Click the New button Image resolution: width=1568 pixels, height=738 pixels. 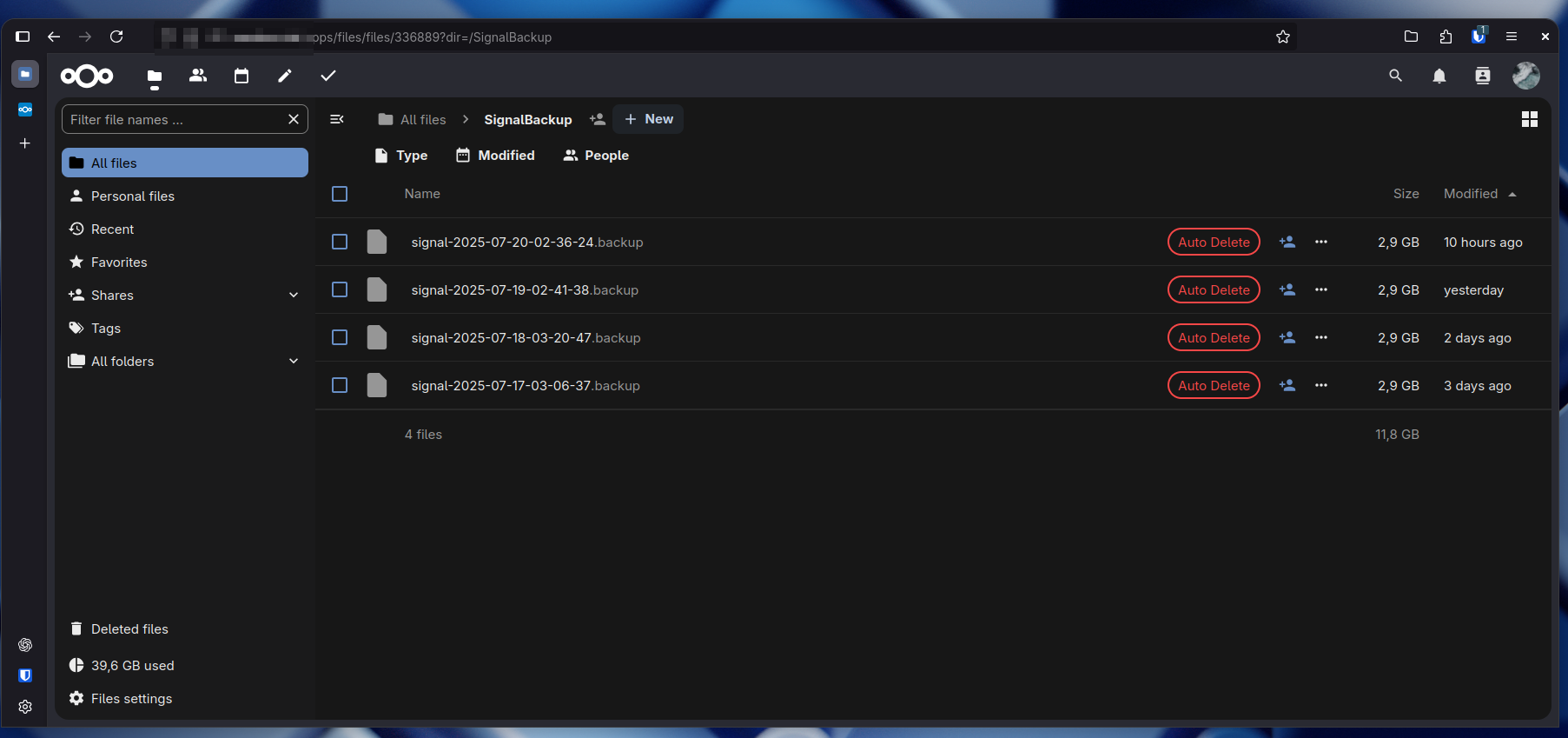point(648,119)
